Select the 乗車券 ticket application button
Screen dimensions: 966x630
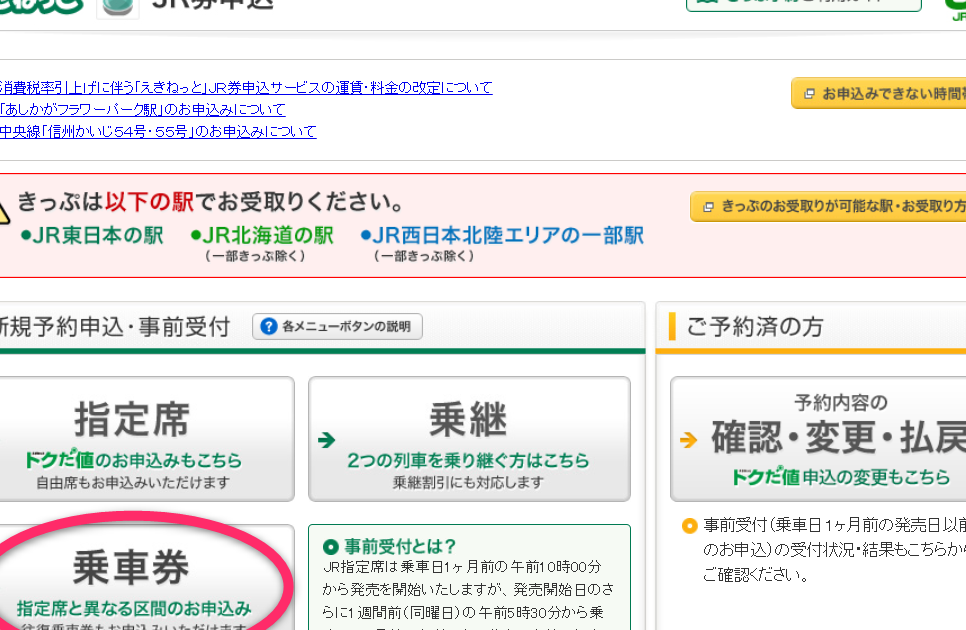[x=132, y=581]
